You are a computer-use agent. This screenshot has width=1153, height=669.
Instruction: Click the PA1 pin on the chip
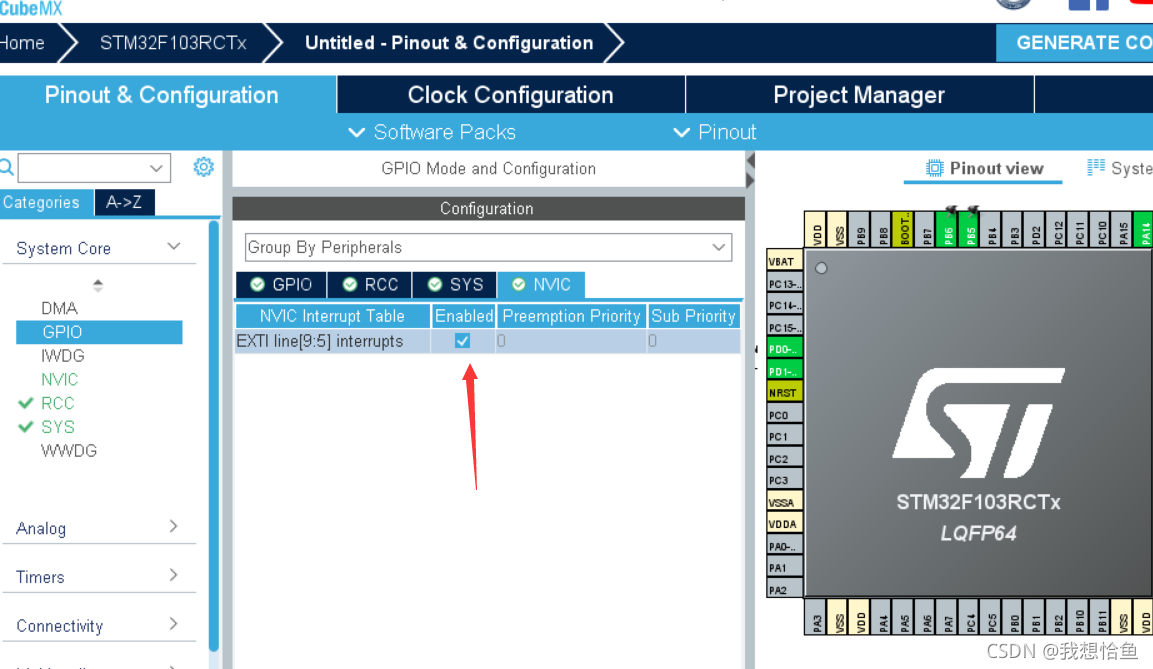pos(785,568)
